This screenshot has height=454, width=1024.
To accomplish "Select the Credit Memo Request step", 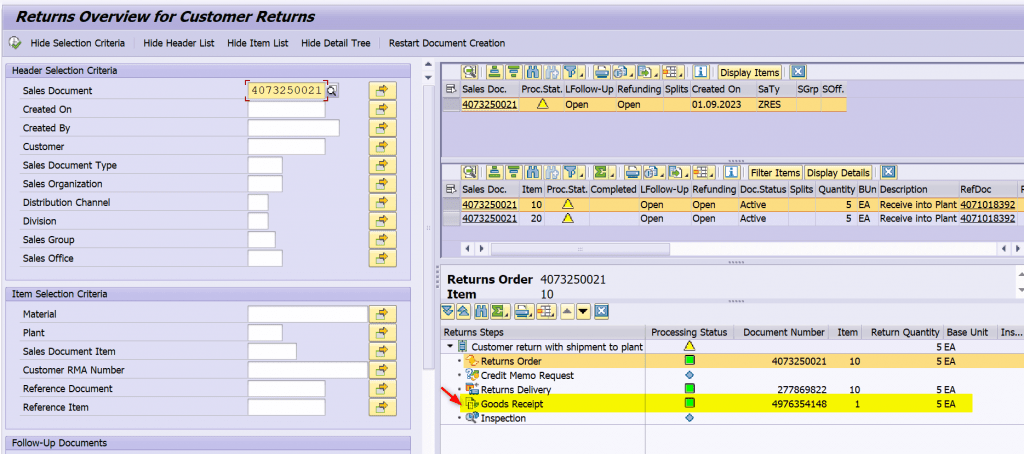I will (527, 376).
